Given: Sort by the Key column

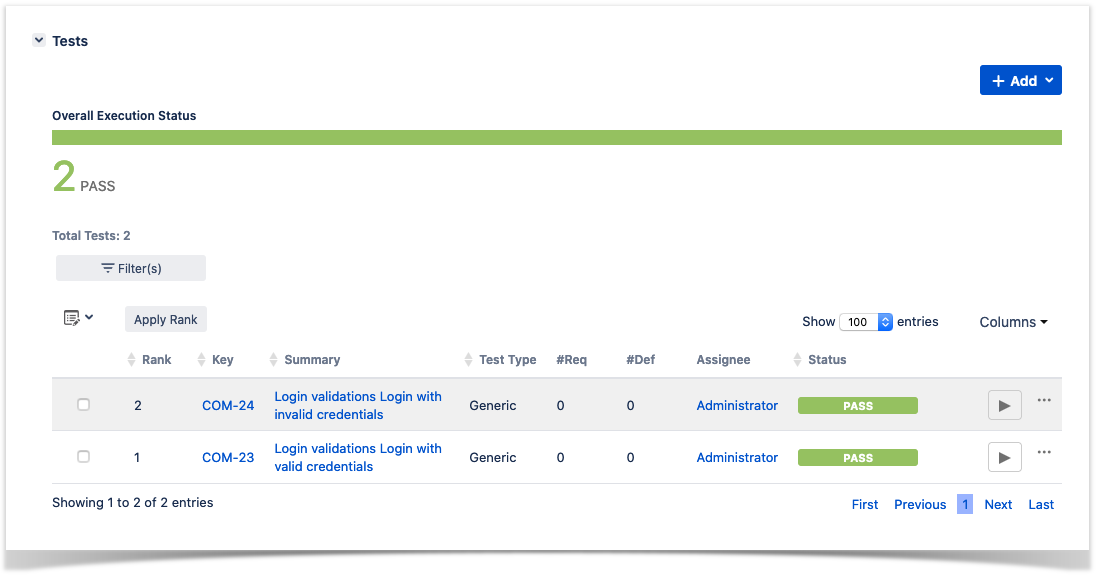Looking at the screenshot, I should pyautogui.click(x=215, y=360).
